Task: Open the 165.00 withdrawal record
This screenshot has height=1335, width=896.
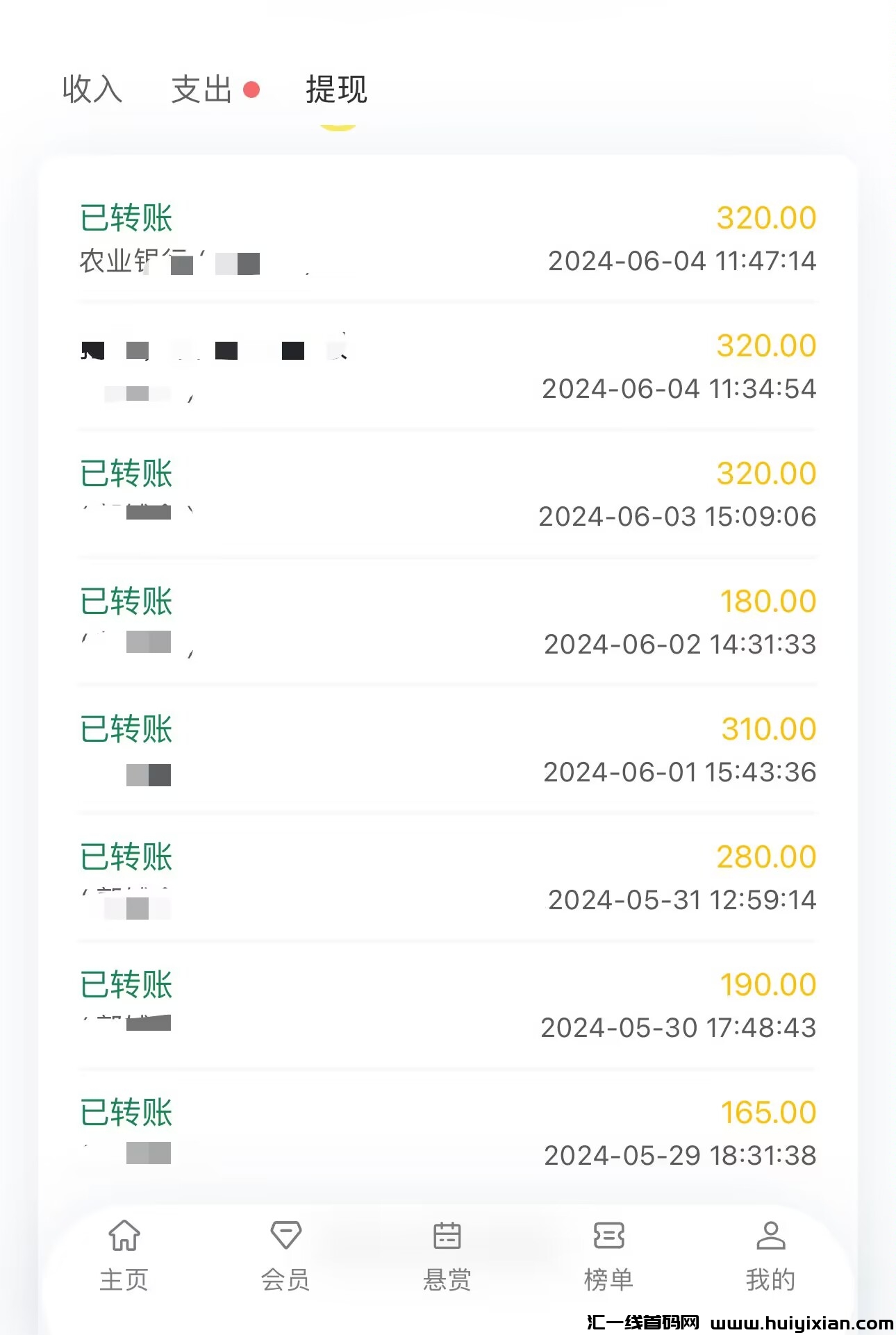Action: [447, 1133]
